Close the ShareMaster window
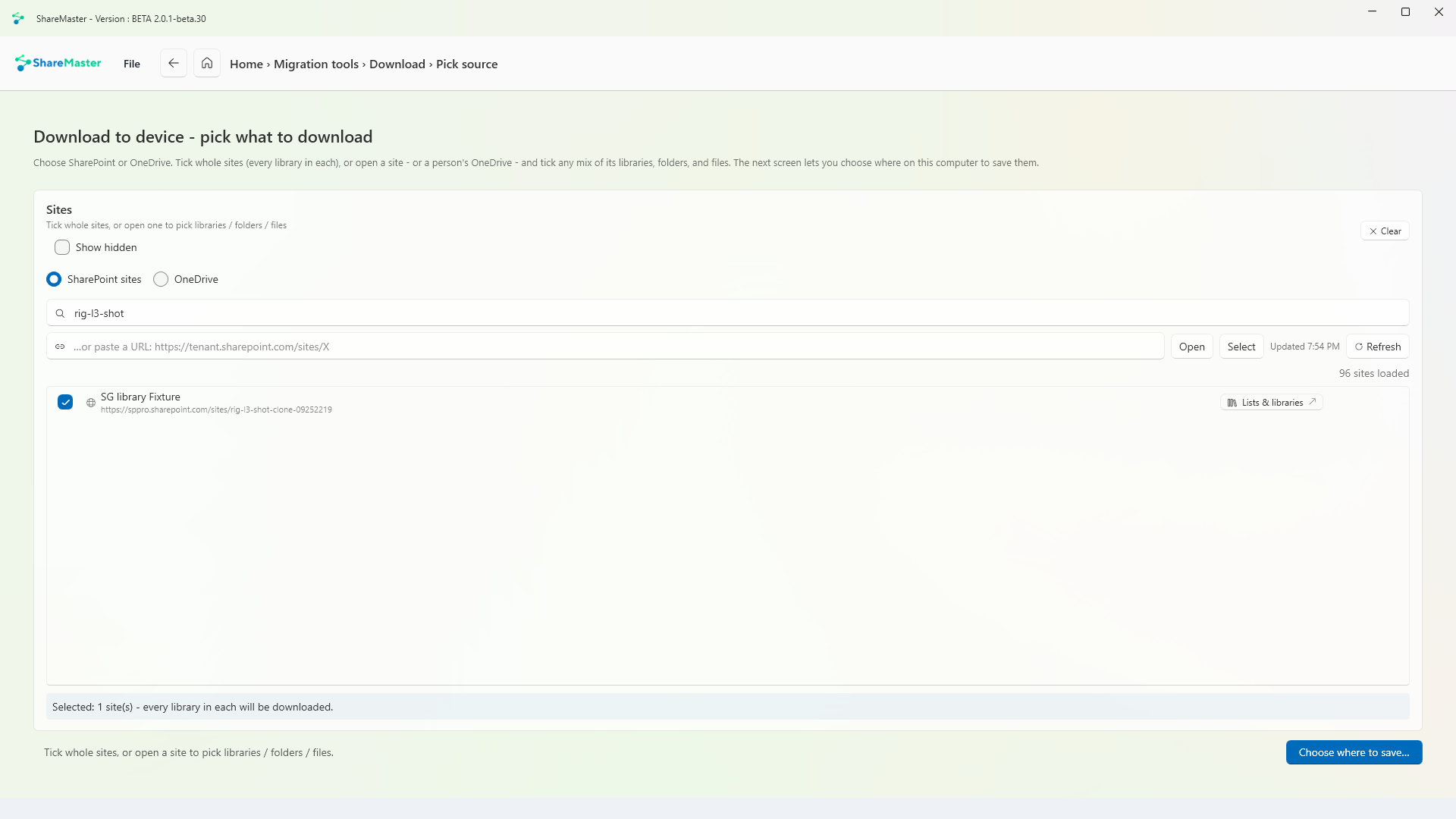This screenshot has height=819, width=1456. point(1439,12)
